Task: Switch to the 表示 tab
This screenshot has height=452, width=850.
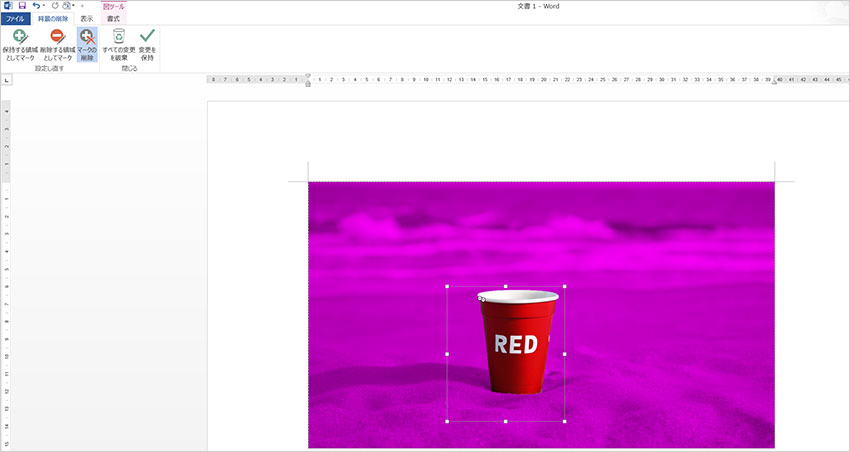Action: point(87,19)
